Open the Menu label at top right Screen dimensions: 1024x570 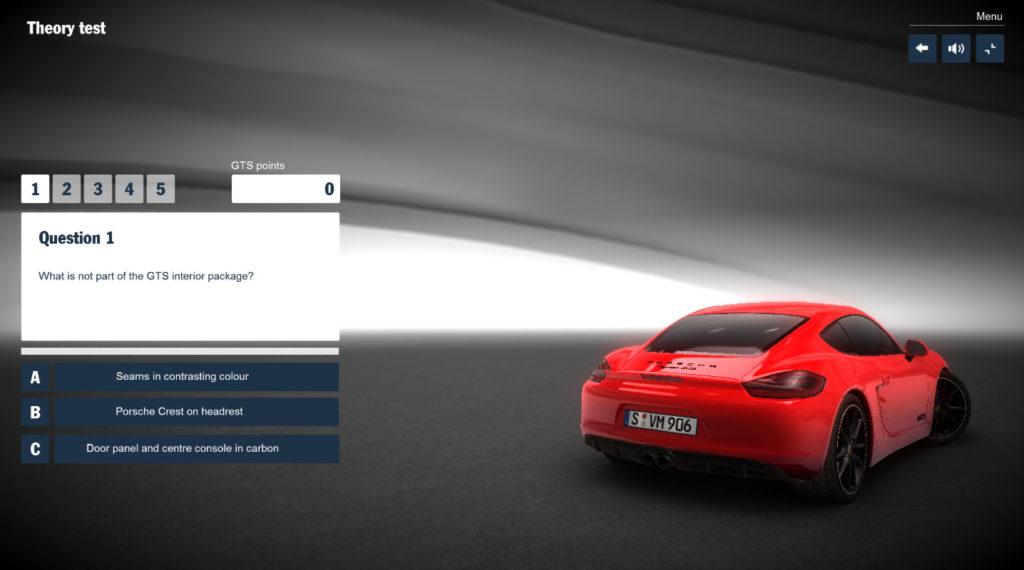pyautogui.click(x=989, y=16)
